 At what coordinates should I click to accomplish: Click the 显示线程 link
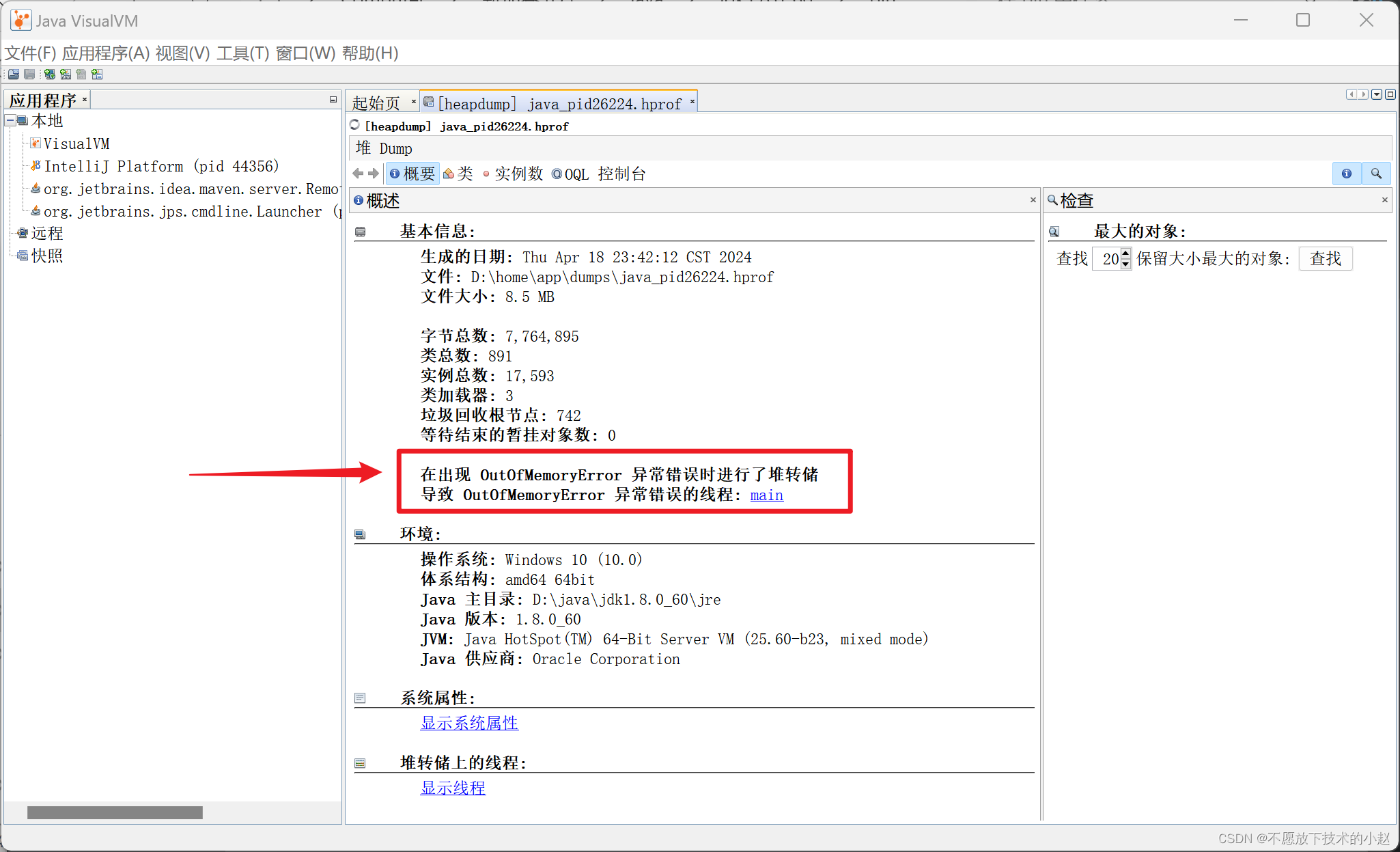(453, 788)
